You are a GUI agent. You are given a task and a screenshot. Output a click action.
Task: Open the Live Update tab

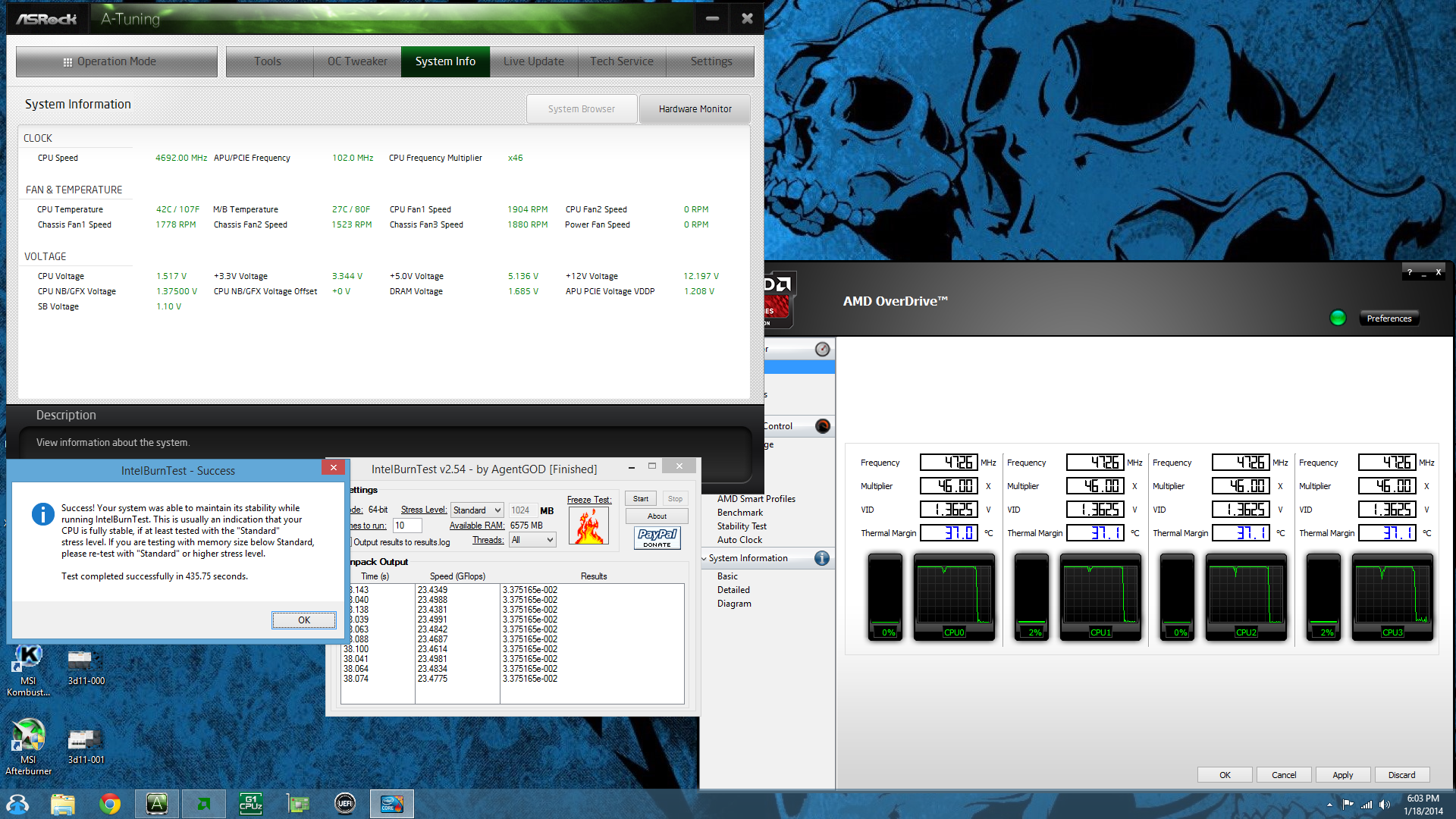(x=534, y=61)
